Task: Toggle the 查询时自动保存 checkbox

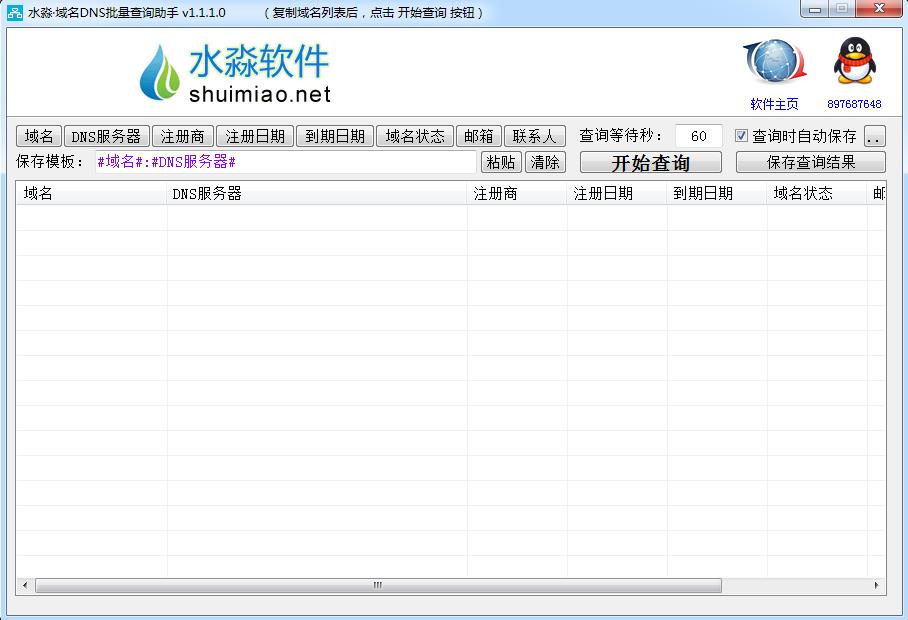Action: 741,136
